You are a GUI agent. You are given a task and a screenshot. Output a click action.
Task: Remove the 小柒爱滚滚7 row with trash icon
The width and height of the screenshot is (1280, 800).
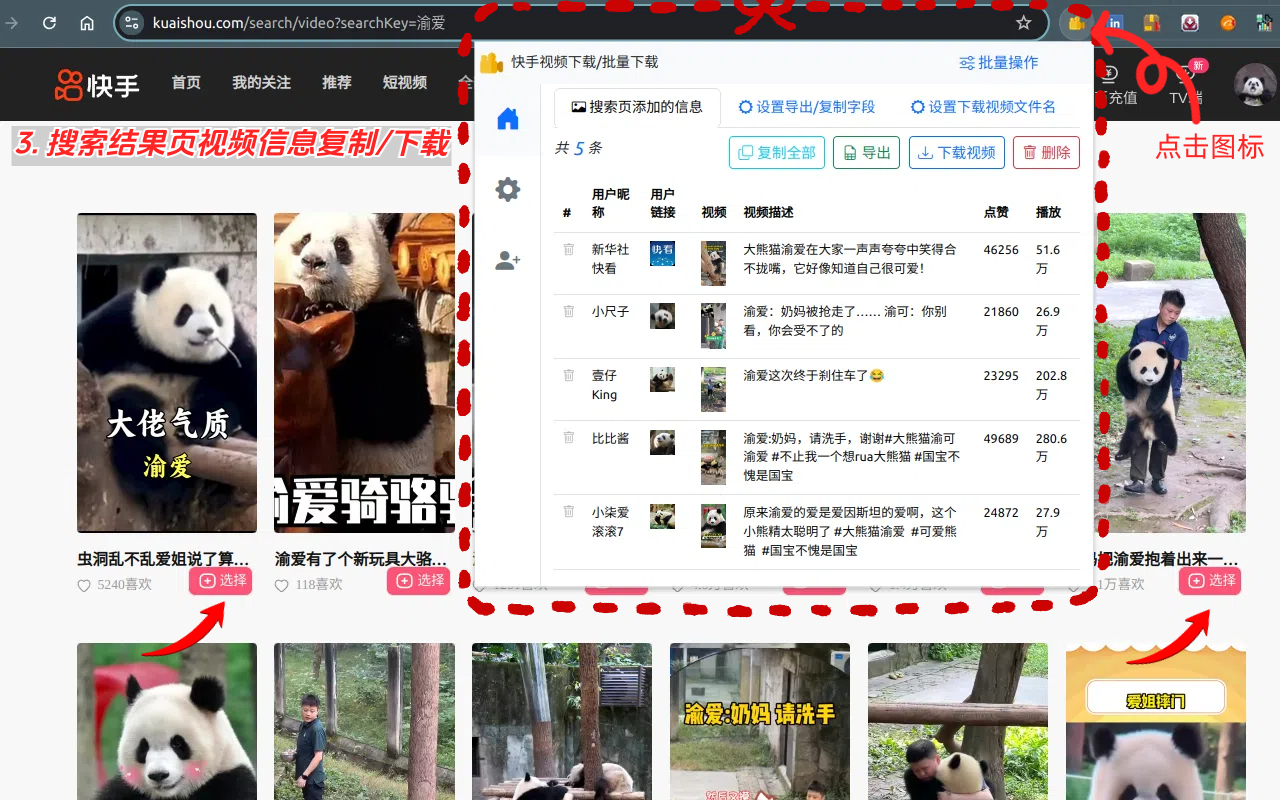tap(569, 511)
